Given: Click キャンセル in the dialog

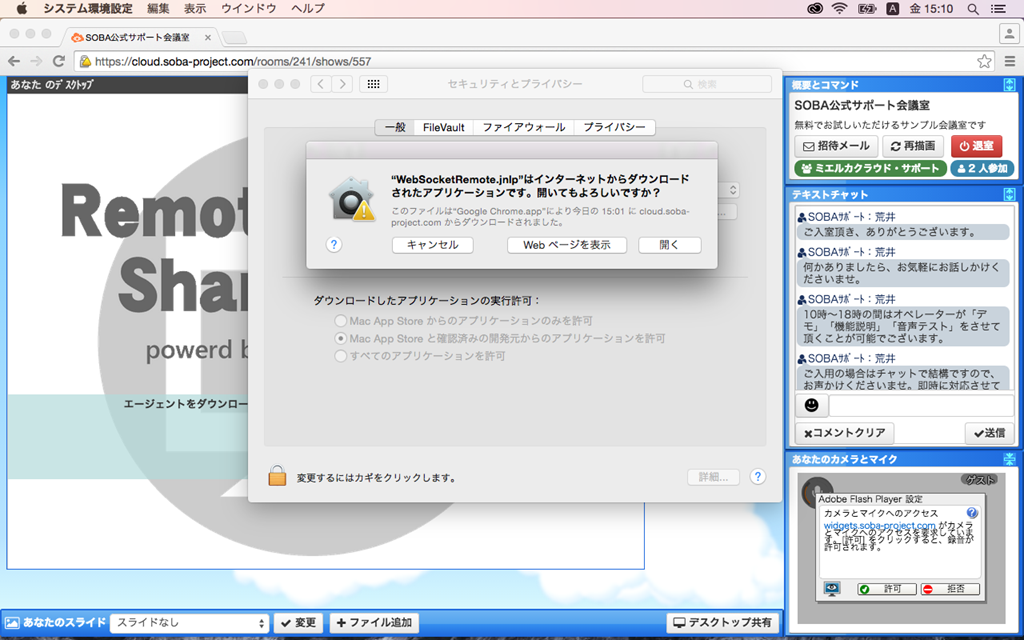Looking at the screenshot, I should (432, 245).
